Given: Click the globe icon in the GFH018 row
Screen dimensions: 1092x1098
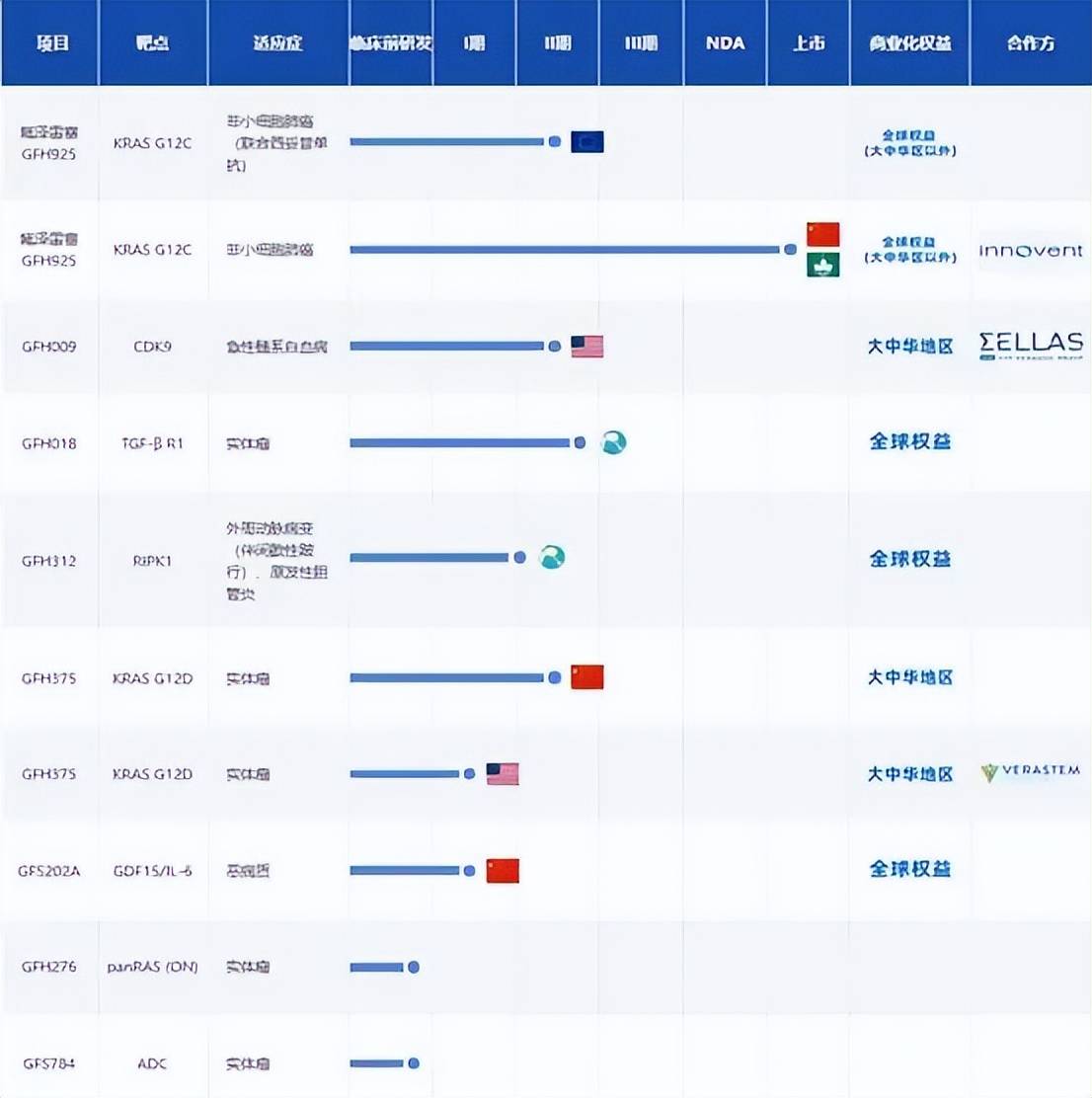Looking at the screenshot, I should point(613,442).
